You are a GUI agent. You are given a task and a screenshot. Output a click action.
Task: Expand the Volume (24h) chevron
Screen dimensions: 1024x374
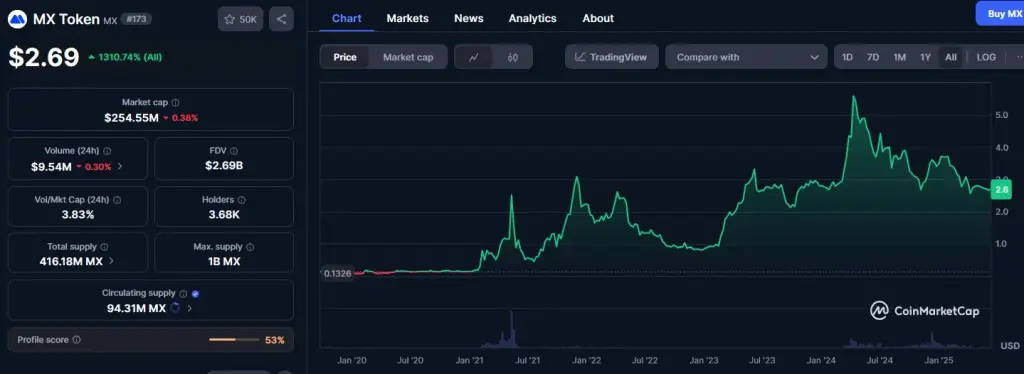coord(120,166)
